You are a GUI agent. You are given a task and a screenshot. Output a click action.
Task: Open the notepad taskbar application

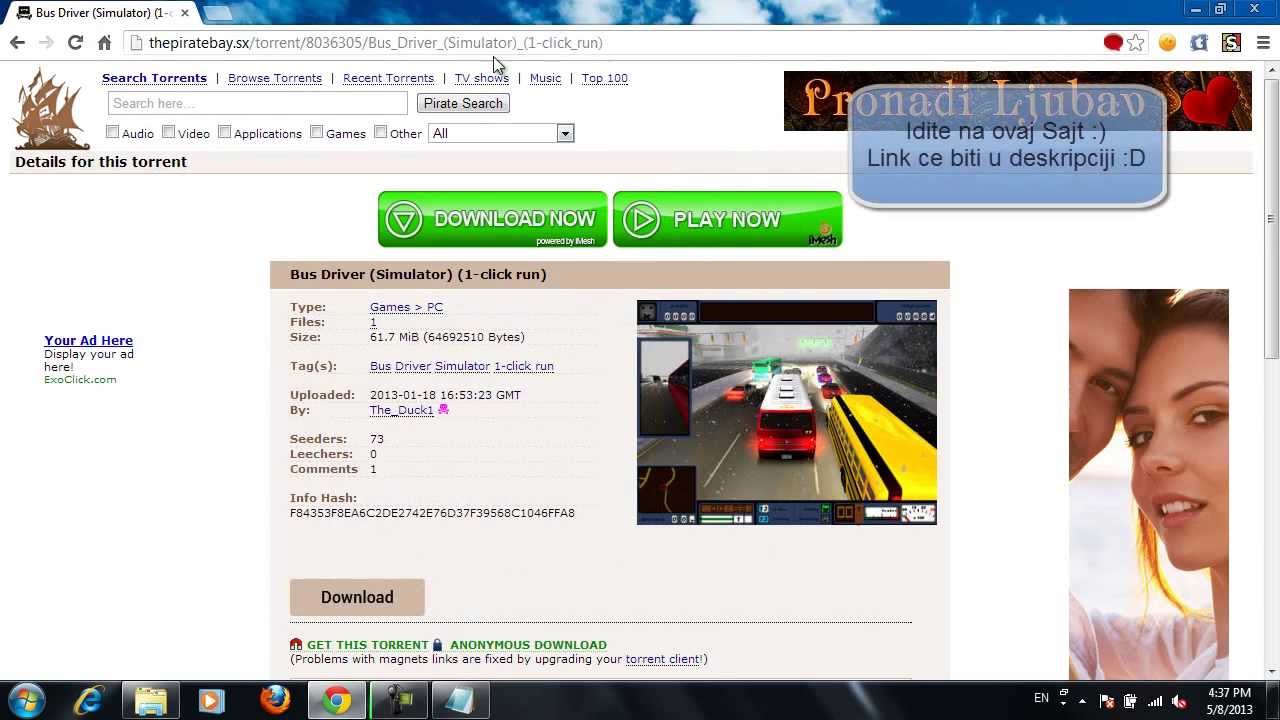pos(460,700)
